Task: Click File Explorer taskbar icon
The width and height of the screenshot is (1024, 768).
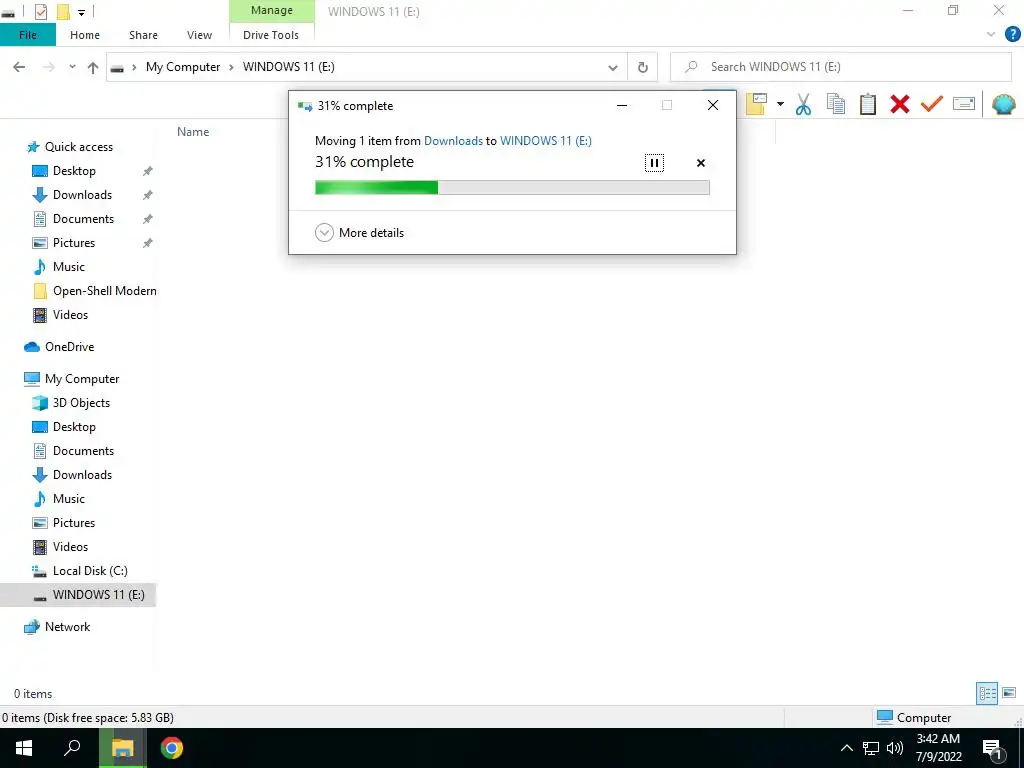Action: pyautogui.click(x=122, y=748)
